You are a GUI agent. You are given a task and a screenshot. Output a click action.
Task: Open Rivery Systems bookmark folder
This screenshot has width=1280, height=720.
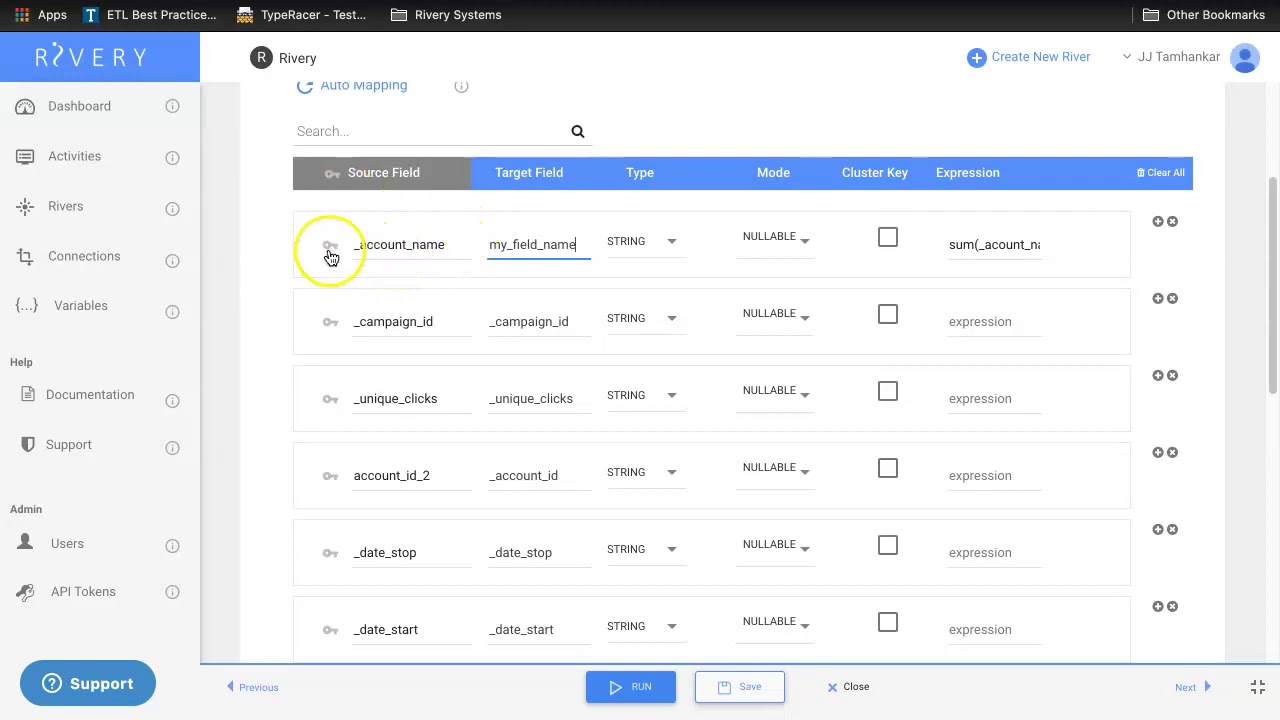(x=446, y=15)
